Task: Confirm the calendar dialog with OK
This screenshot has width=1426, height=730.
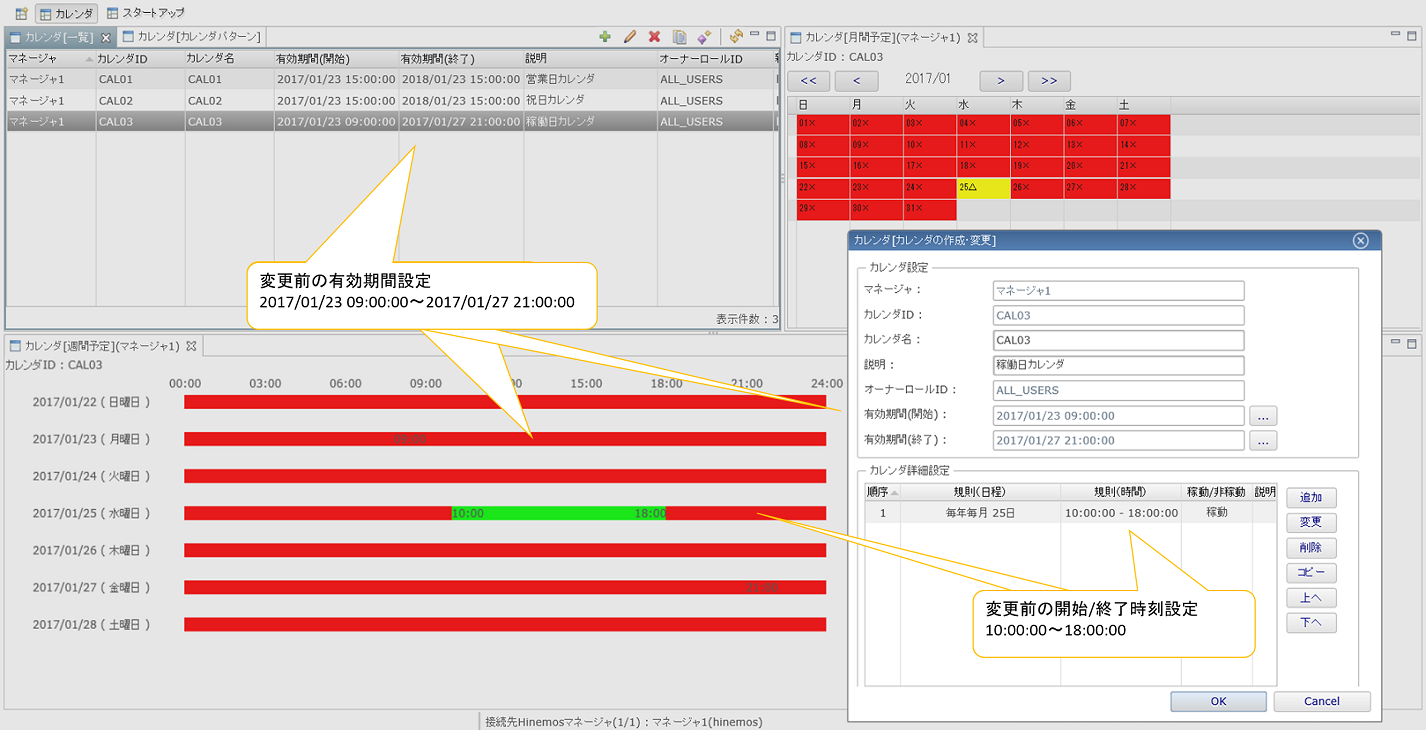Action: (1218, 701)
